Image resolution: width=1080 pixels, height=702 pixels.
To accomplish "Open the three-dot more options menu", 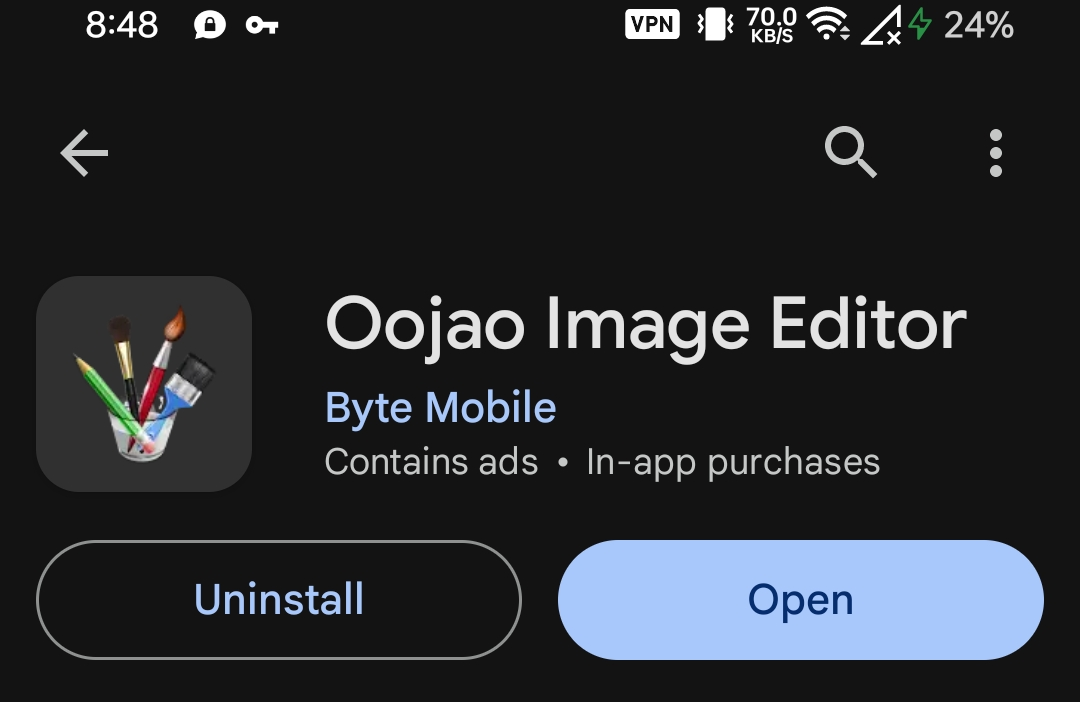I will point(995,154).
